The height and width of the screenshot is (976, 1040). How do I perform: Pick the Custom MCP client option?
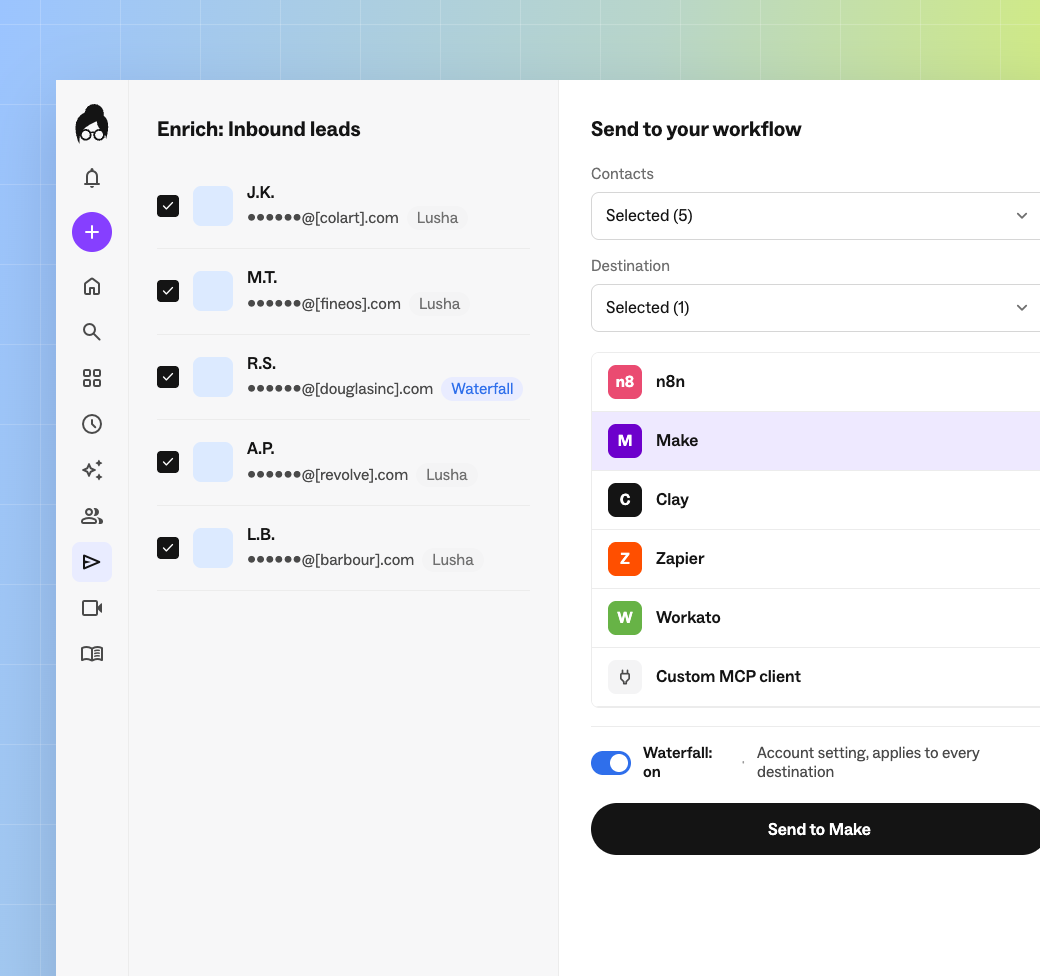815,676
